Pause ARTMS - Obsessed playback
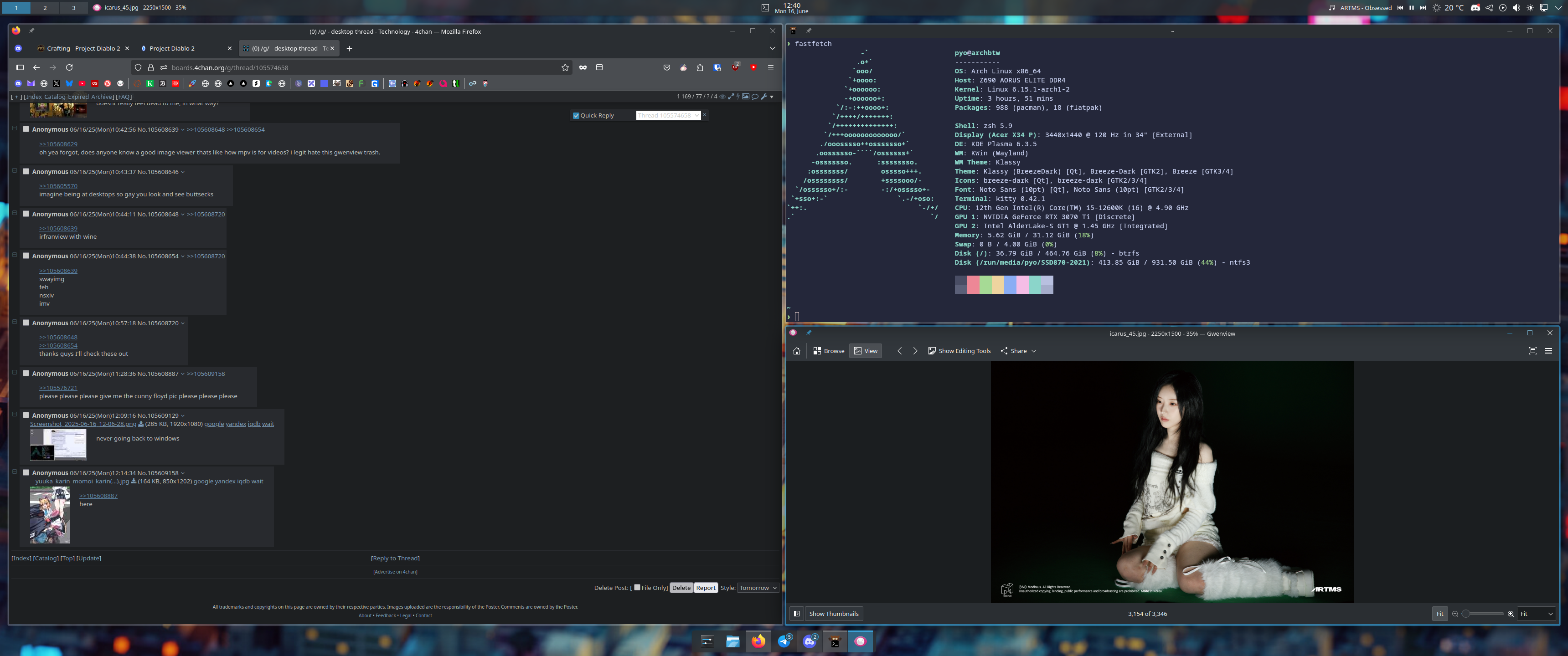The image size is (1568, 656). [x=1412, y=8]
